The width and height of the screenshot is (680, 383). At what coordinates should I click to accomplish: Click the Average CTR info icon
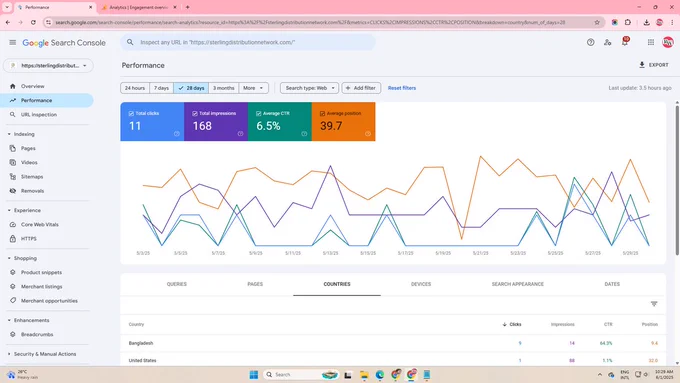pyautogui.click(x=304, y=134)
